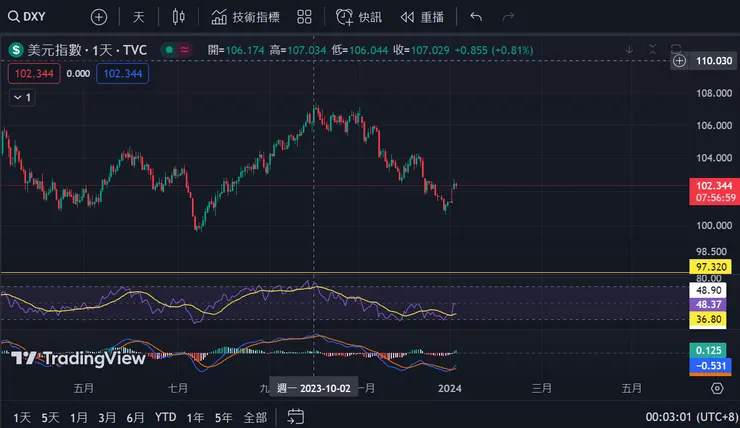Click the 110.030 crosshair price label
Viewport: 740px width, 428px height.
coord(714,61)
